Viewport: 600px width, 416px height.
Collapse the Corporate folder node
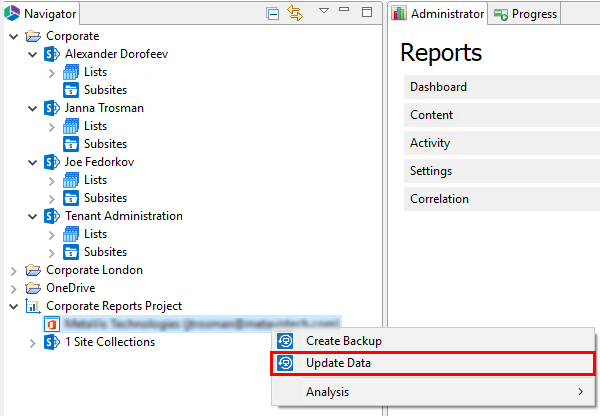click(x=13, y=36)
